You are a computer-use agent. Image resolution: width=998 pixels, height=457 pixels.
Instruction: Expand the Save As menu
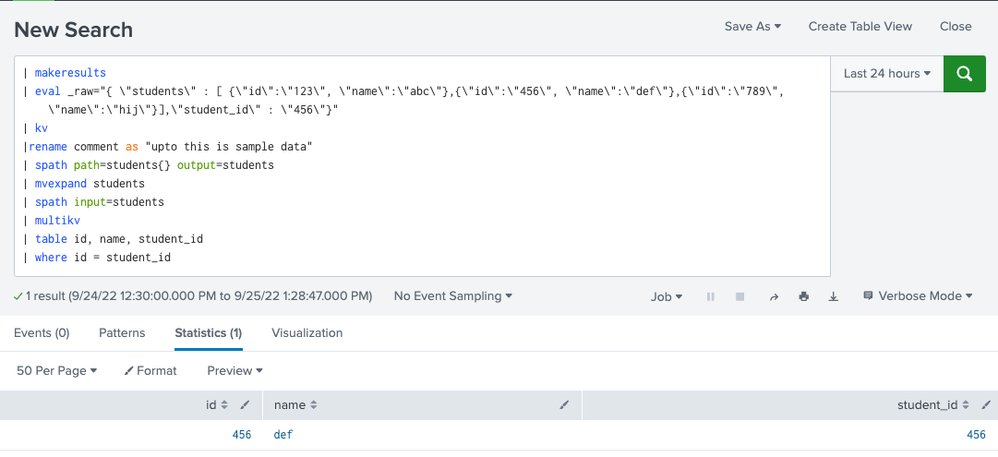pyautogui.click(x=752, y=27)
